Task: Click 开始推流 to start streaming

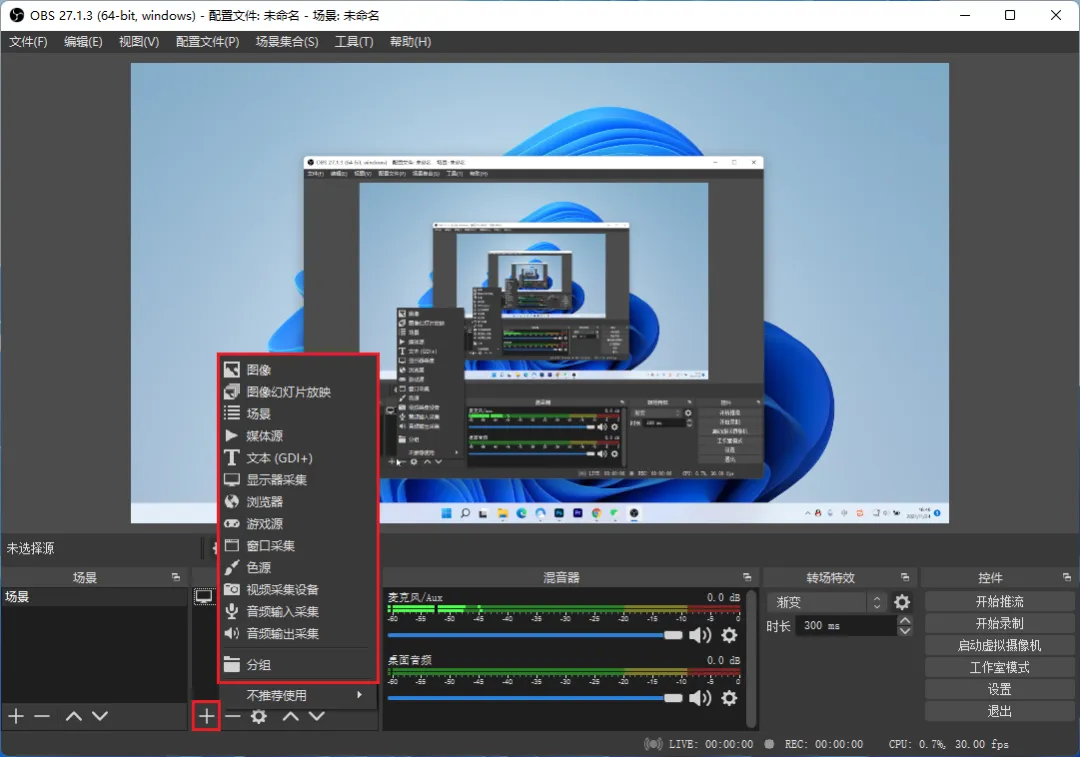Action: click(x=999, y=601)
